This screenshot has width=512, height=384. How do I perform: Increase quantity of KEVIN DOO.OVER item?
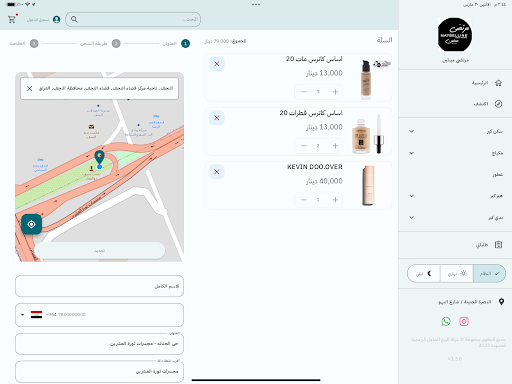(x=335, y=200)
